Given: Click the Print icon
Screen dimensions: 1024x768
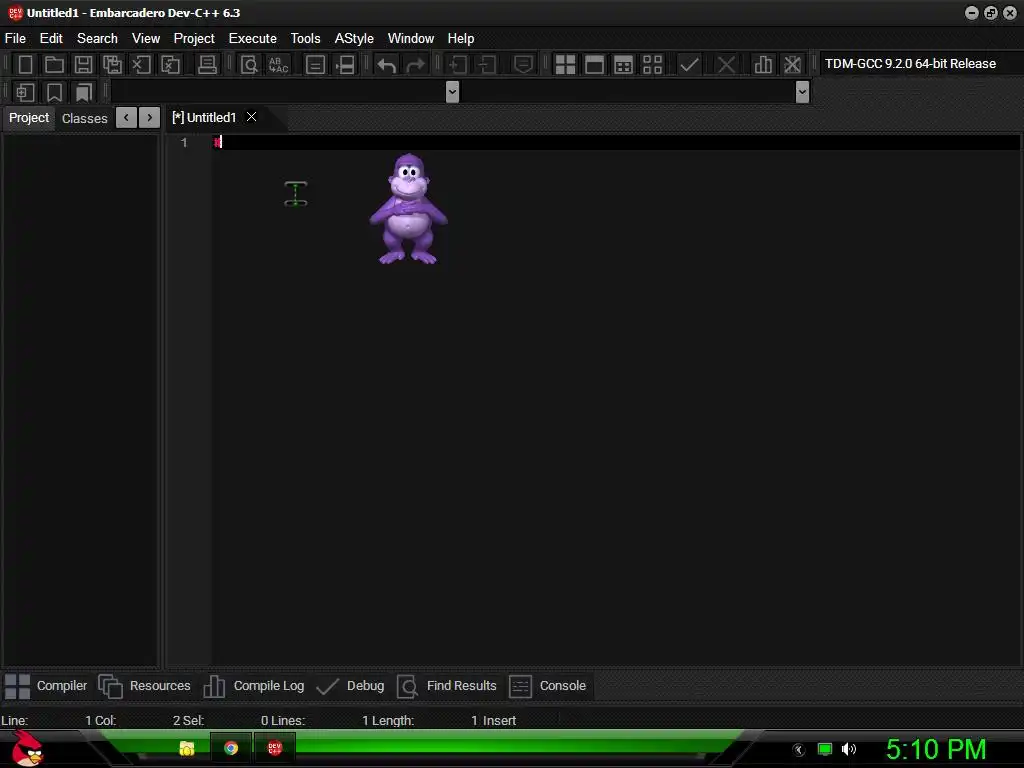Looking at the screenshot, I should (207, 64).
